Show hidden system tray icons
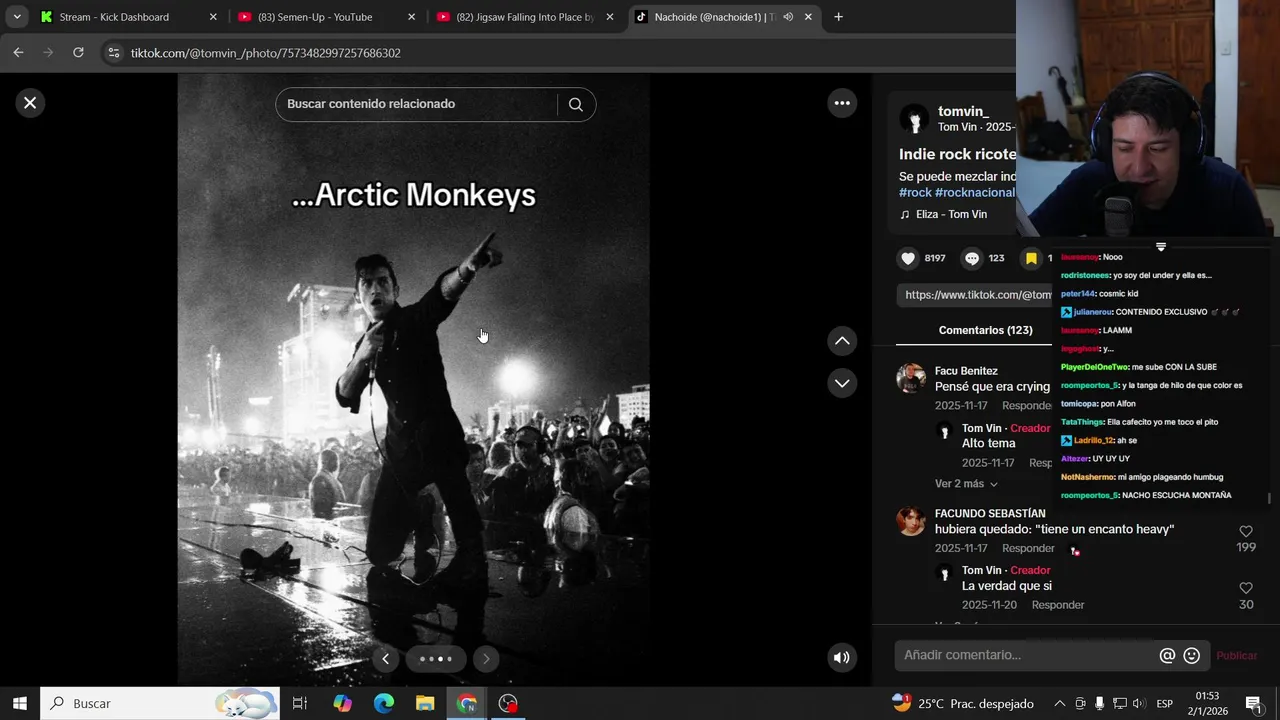1280x720 pixels. pos(1060,704)
